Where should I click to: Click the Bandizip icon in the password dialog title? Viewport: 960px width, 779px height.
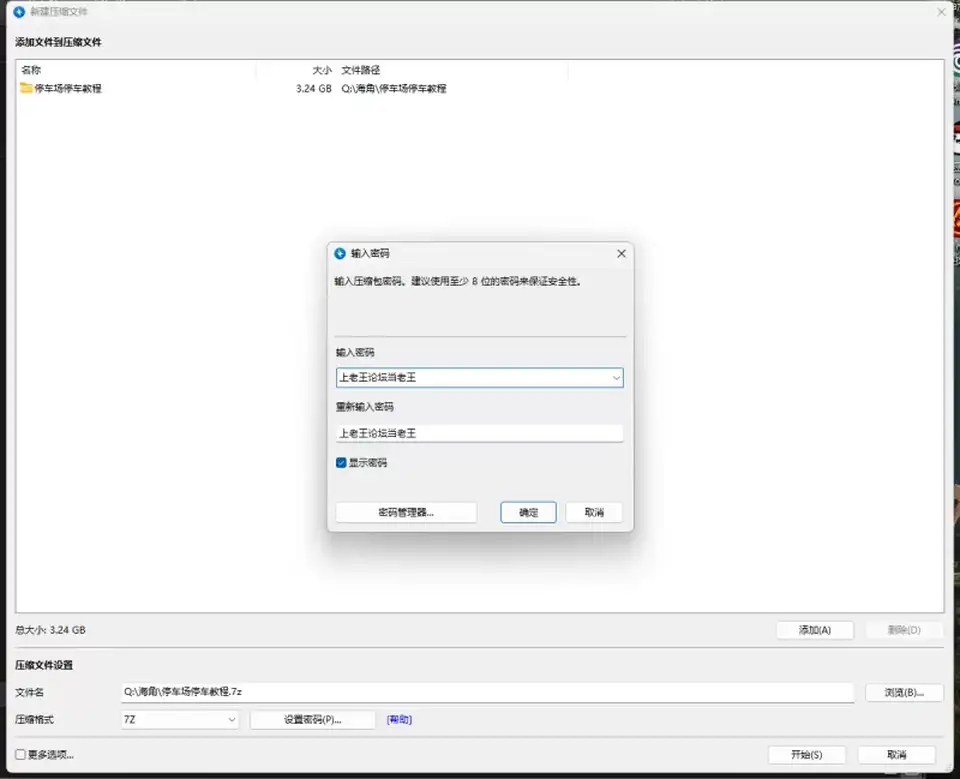(x=340, y=254)
